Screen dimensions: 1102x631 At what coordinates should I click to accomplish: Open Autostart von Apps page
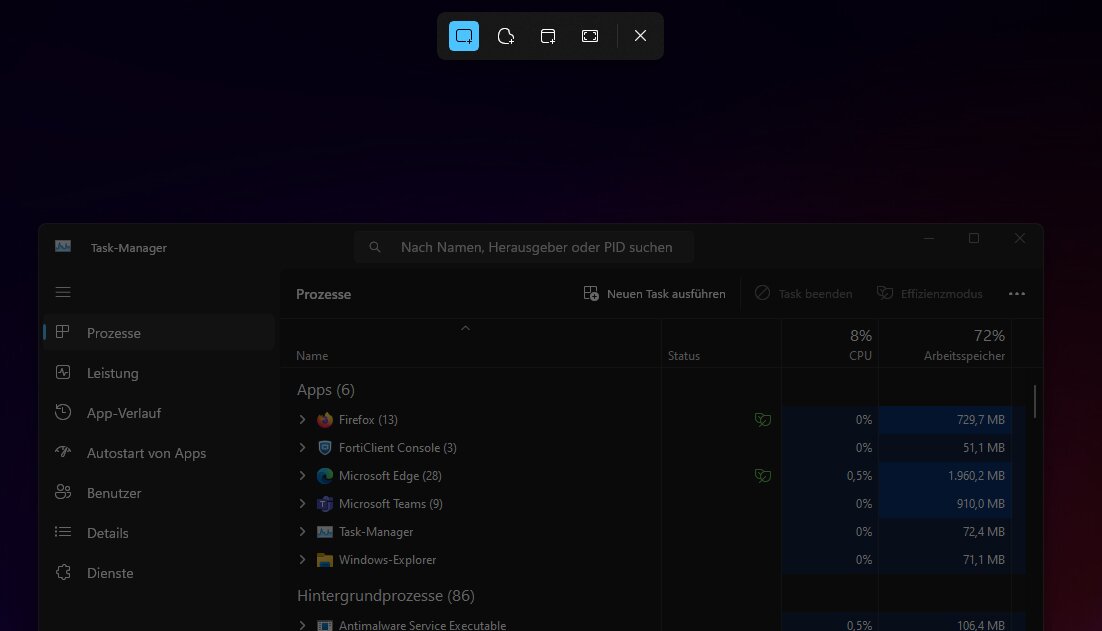146,453
